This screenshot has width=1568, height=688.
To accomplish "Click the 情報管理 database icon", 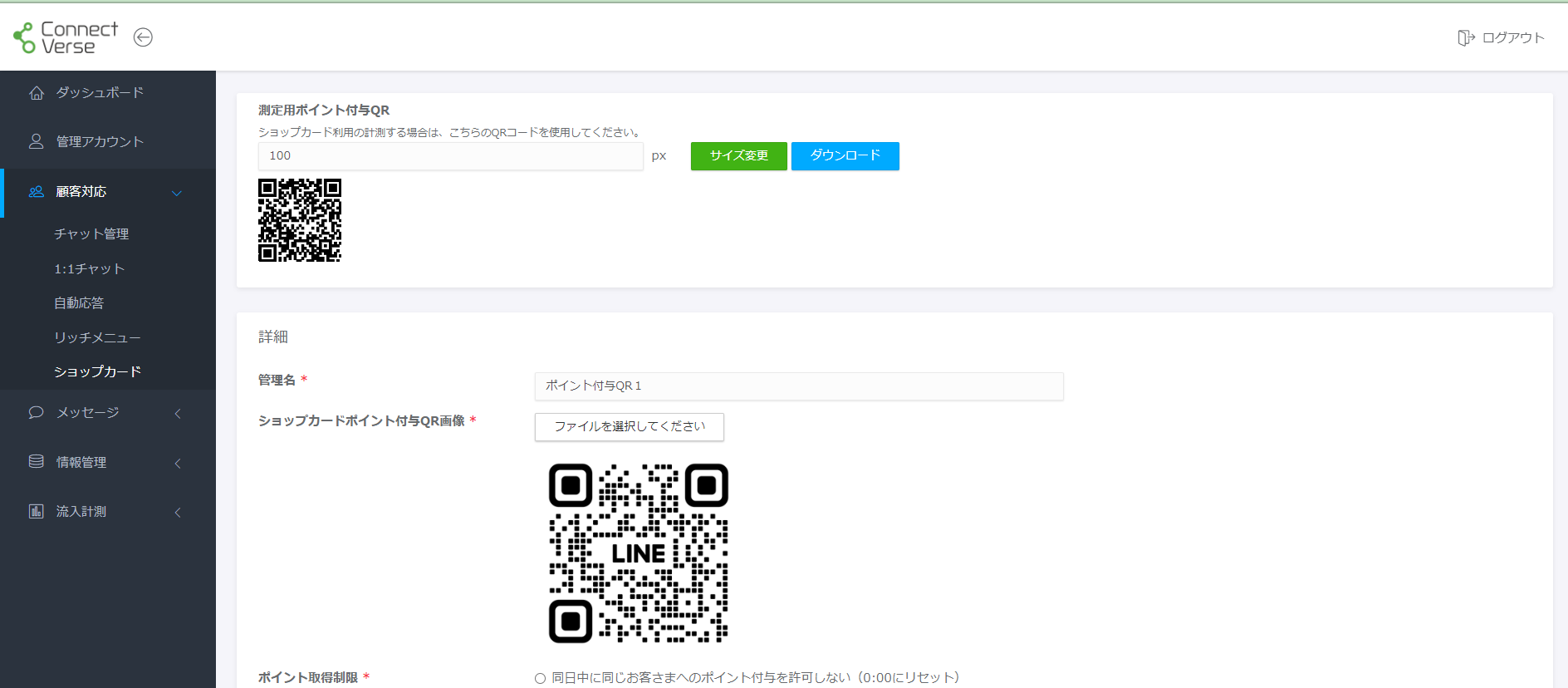I will [37, 462].
